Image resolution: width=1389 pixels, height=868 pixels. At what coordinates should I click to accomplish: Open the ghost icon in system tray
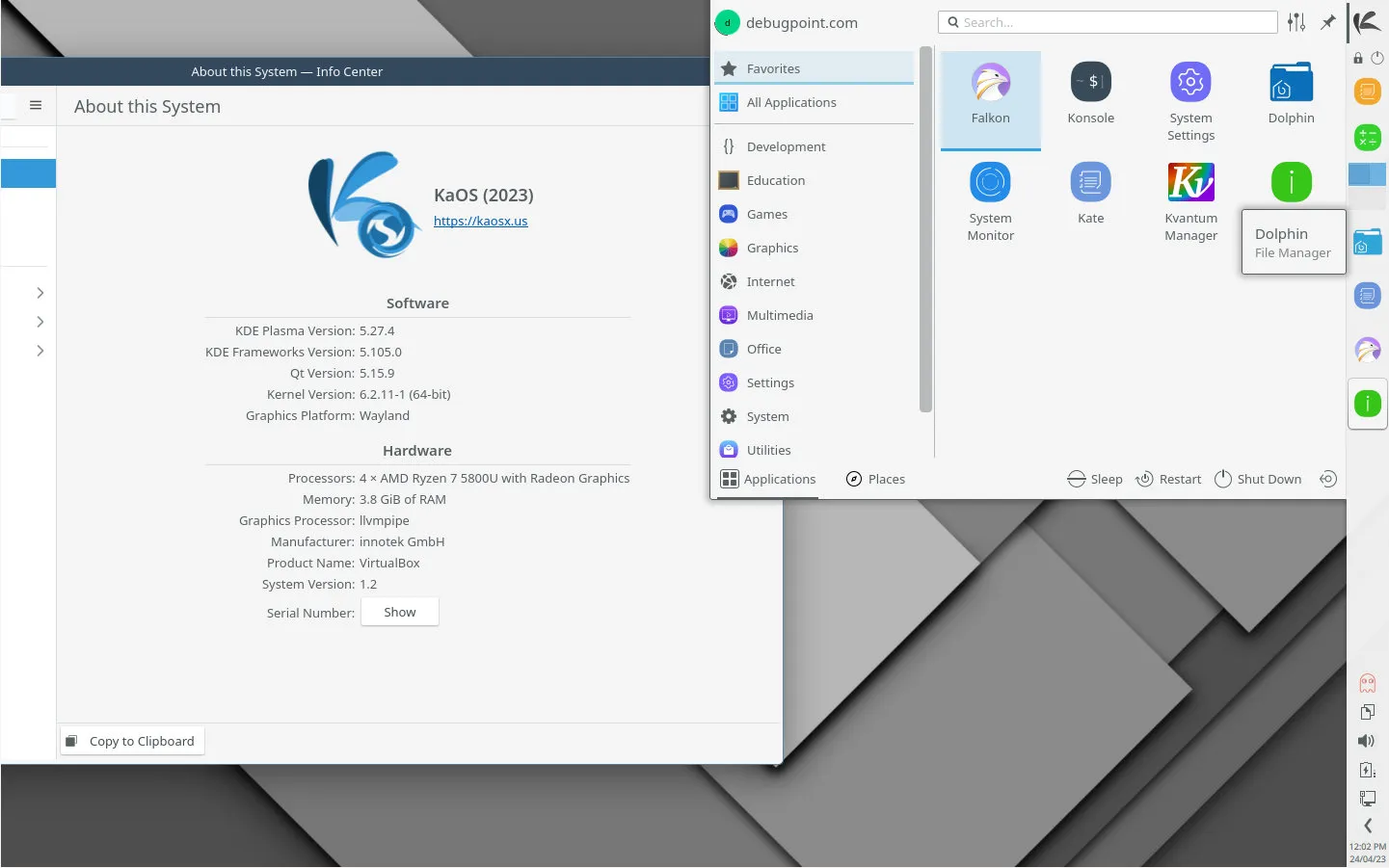tap(1367, 683)
